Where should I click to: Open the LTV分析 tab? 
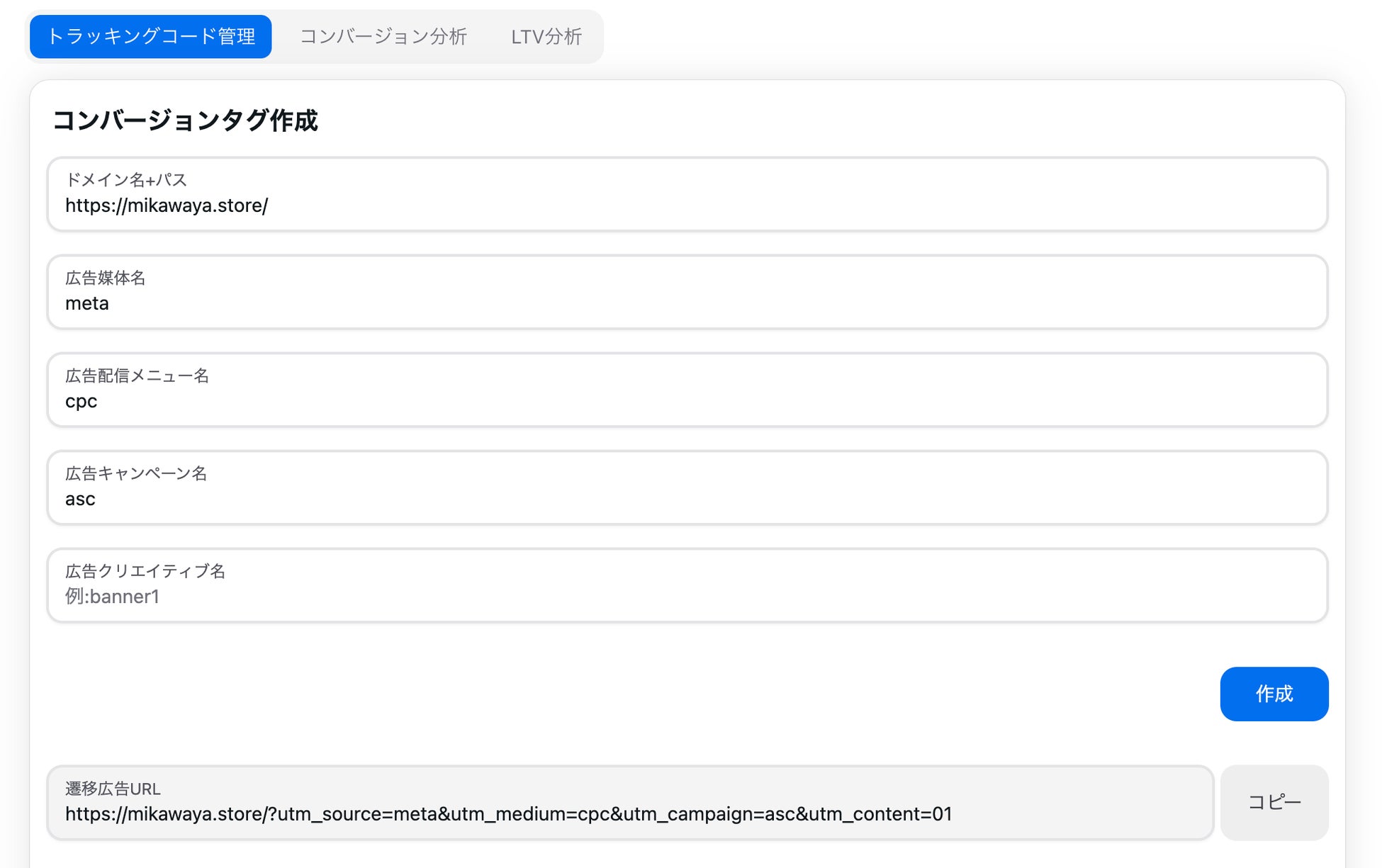point(546,37)
